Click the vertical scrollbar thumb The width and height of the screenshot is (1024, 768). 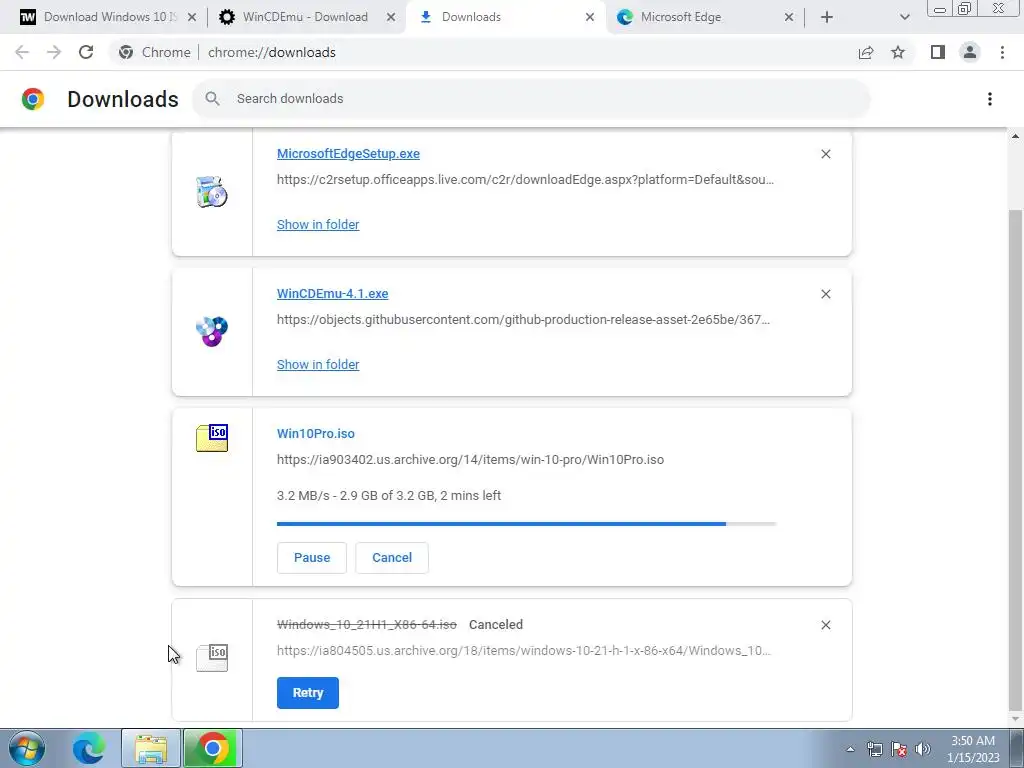[1015, 459]
